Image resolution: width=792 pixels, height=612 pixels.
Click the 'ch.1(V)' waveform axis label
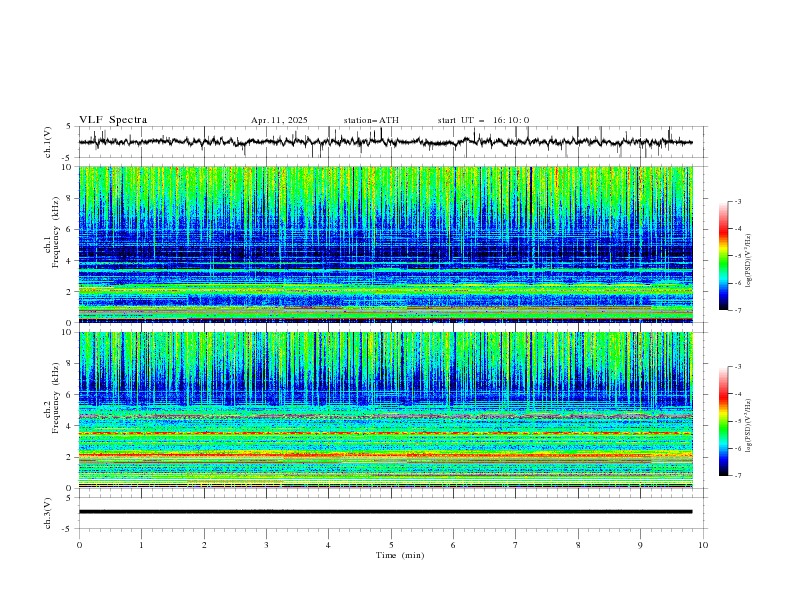(48, 142)
